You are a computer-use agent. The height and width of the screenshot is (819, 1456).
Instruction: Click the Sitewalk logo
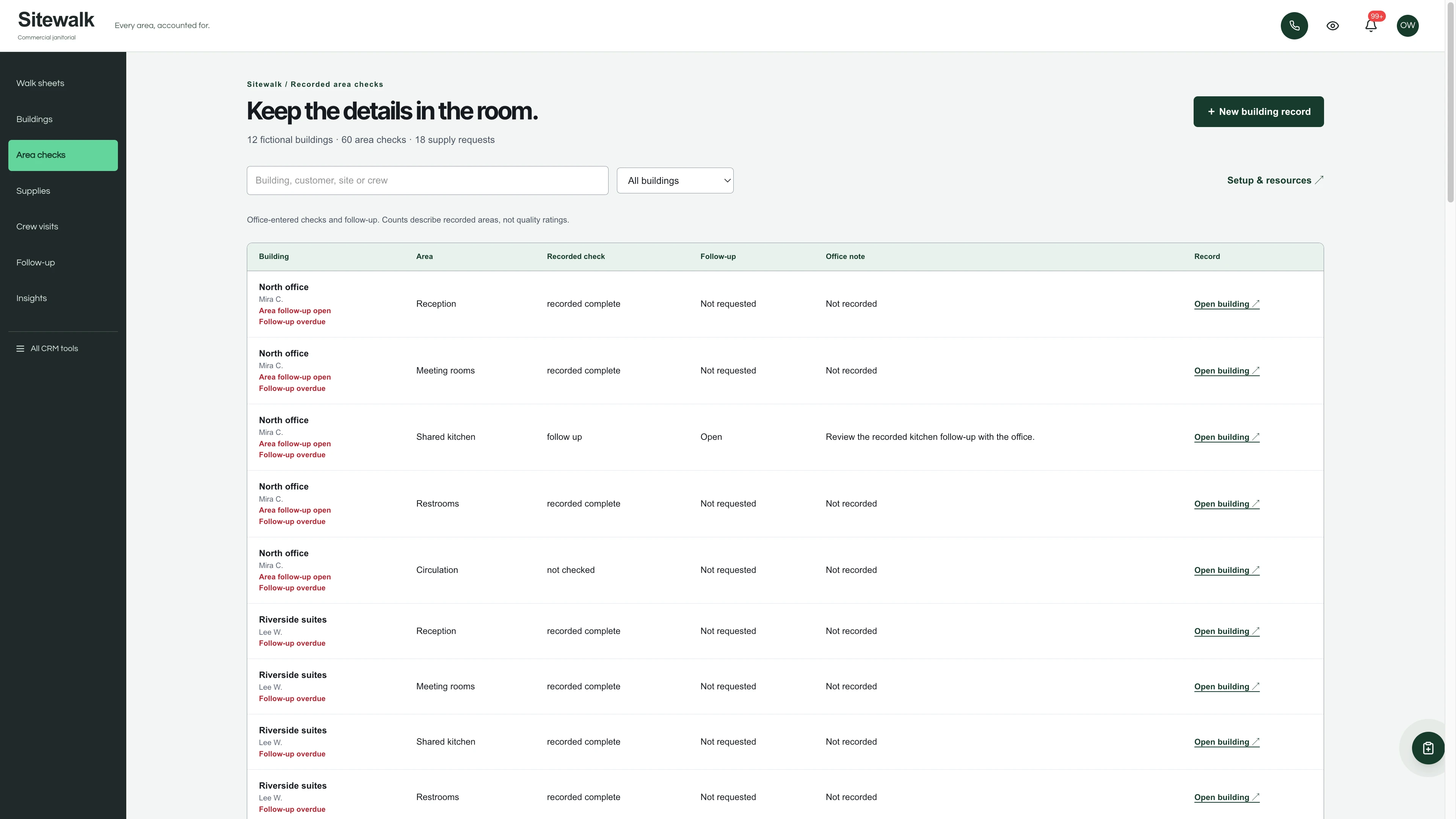56,20
